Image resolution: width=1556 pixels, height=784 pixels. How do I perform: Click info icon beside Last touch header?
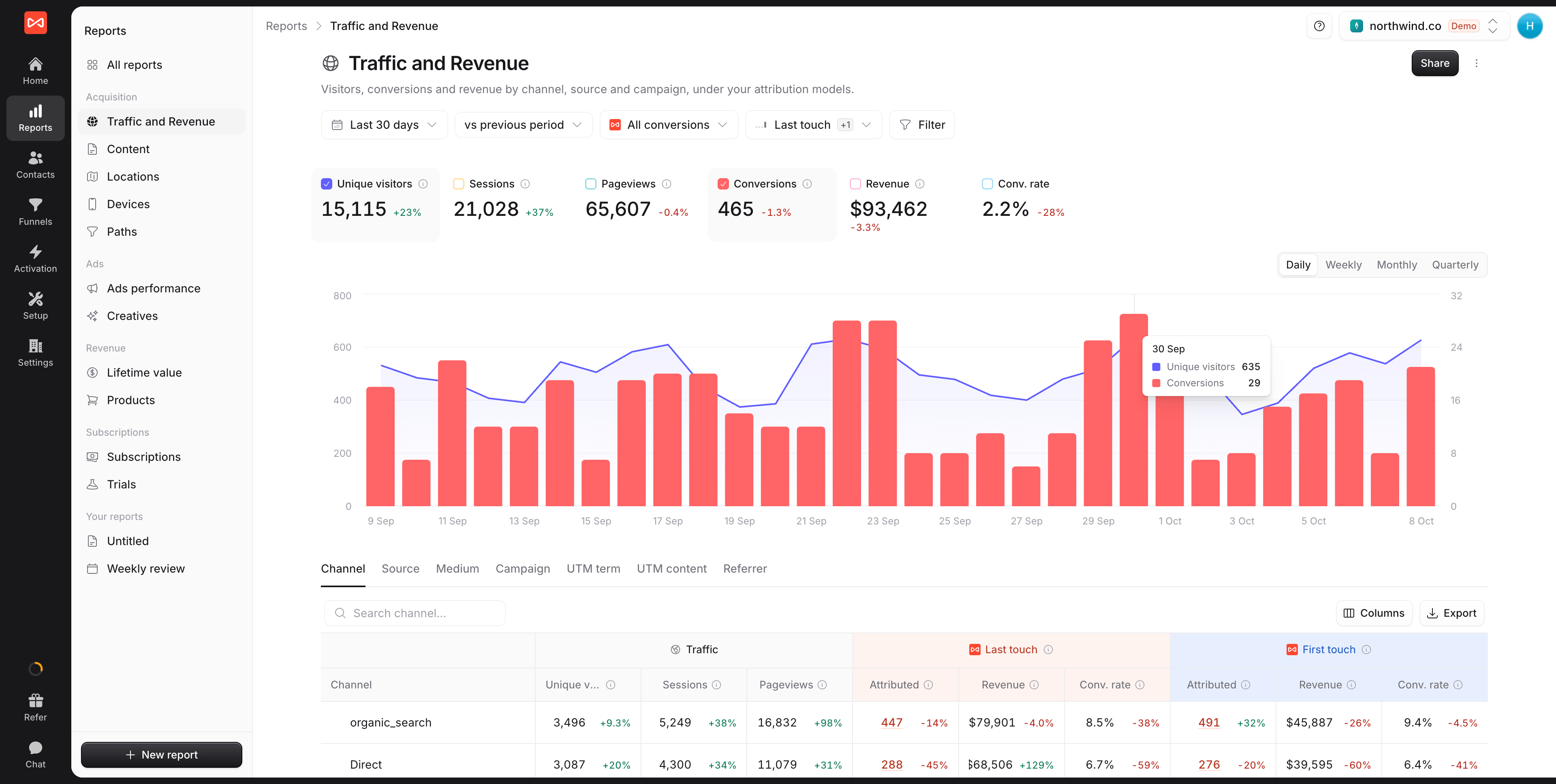click(1048, 650)
